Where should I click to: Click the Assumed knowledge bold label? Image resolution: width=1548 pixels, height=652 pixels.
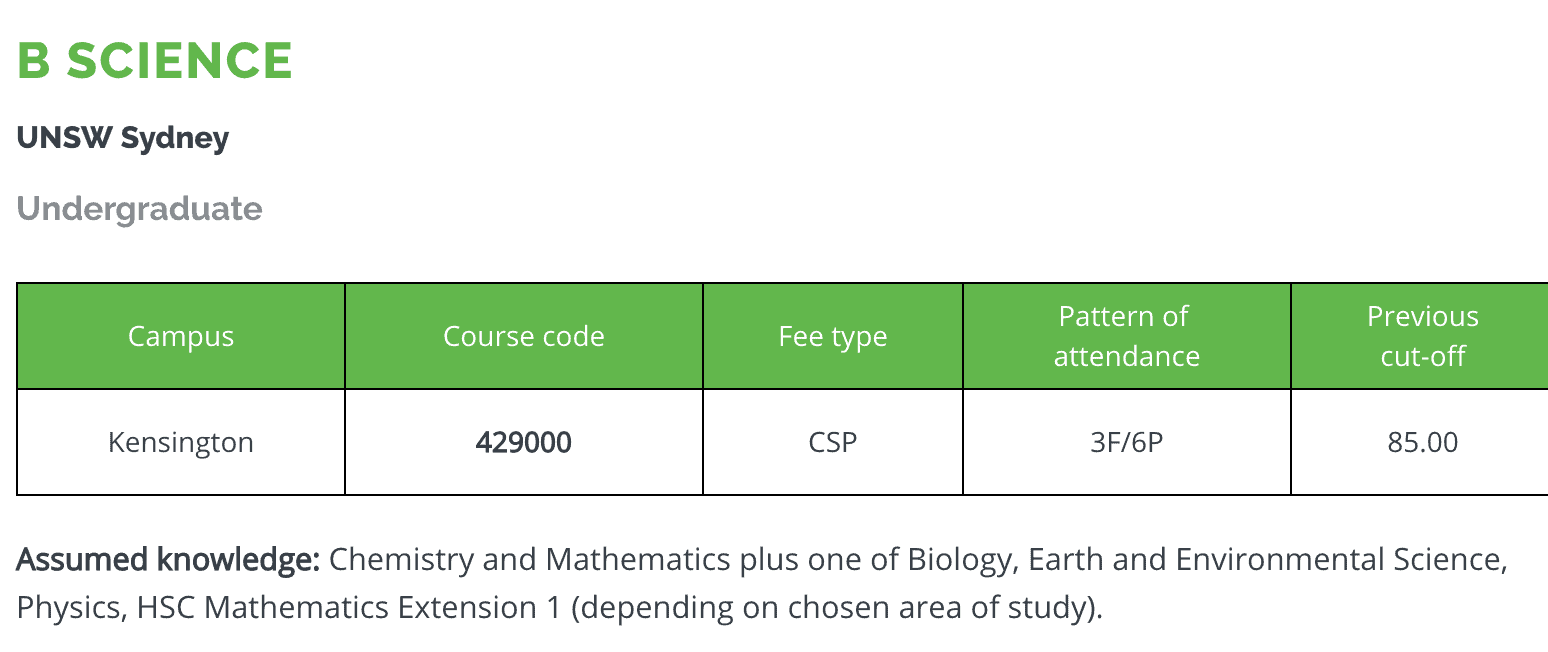(x=168, y=559)
